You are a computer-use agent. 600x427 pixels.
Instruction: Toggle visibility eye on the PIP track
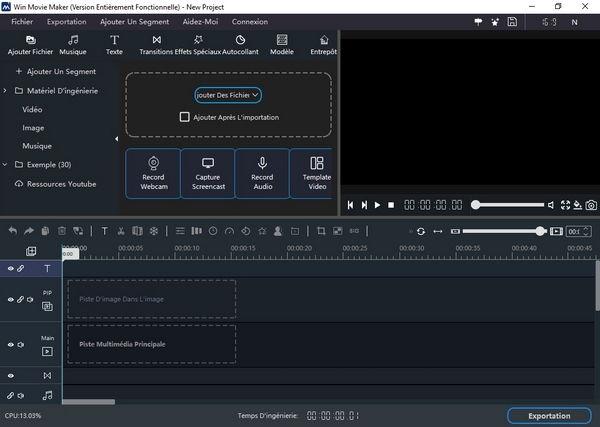pyautogui.click(x=11, y=300)
